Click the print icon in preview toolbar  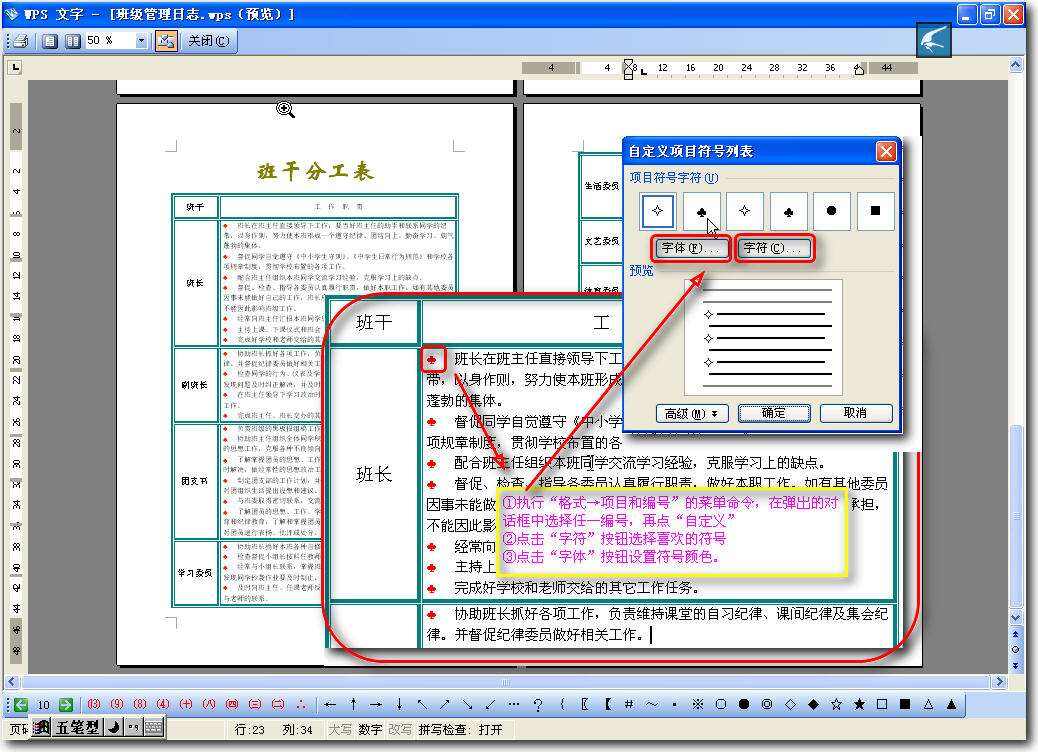click(x=21, y=41)
